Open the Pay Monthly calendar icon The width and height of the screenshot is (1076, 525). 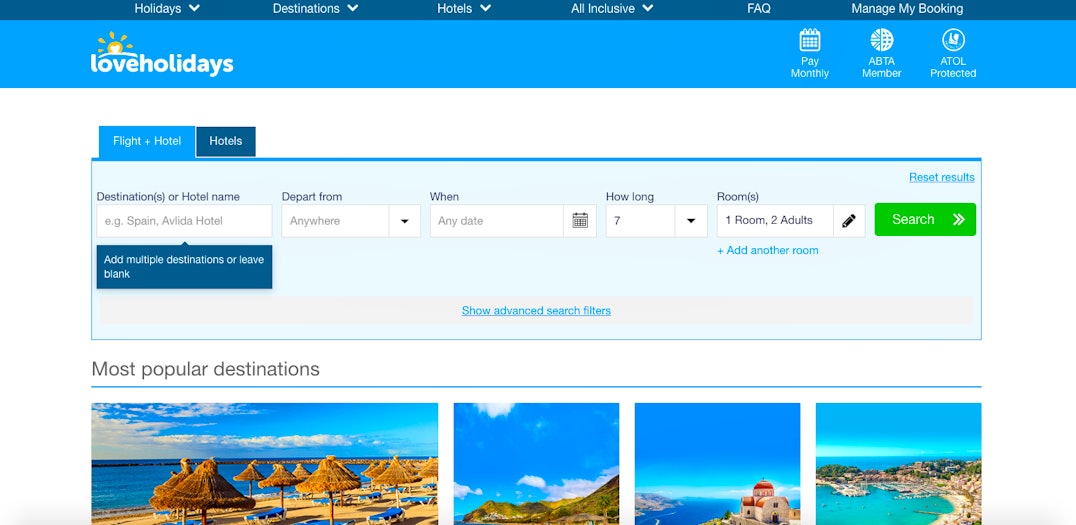[810, 40]
